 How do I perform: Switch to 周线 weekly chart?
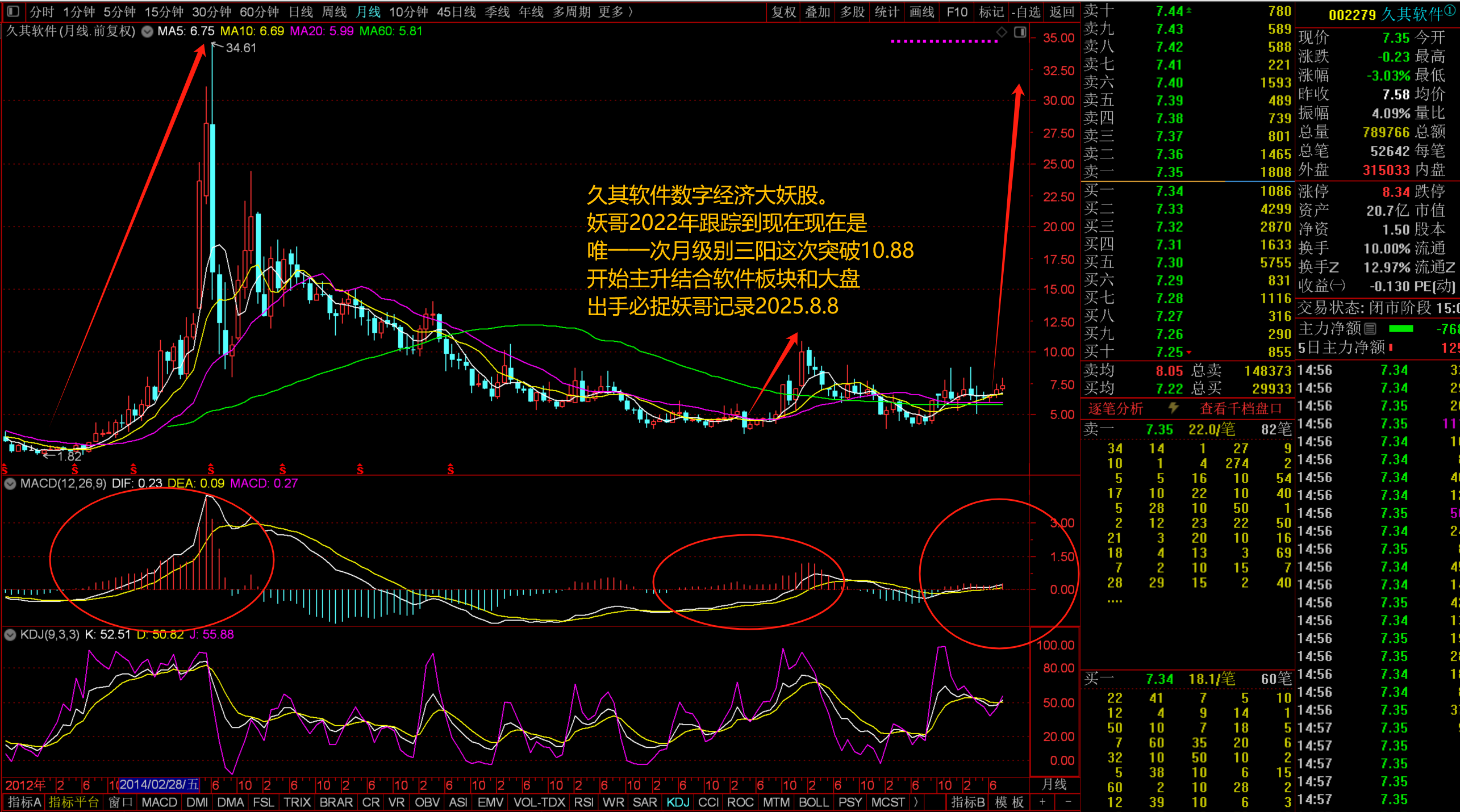(x=334, y=11)
